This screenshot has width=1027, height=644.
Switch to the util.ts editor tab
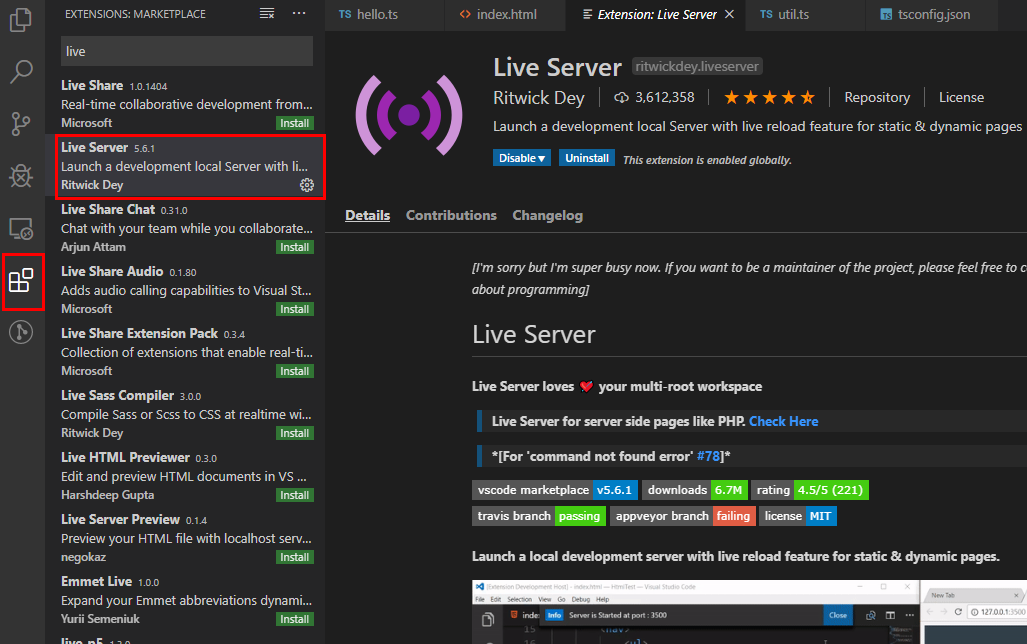click(x=806, y=14)
